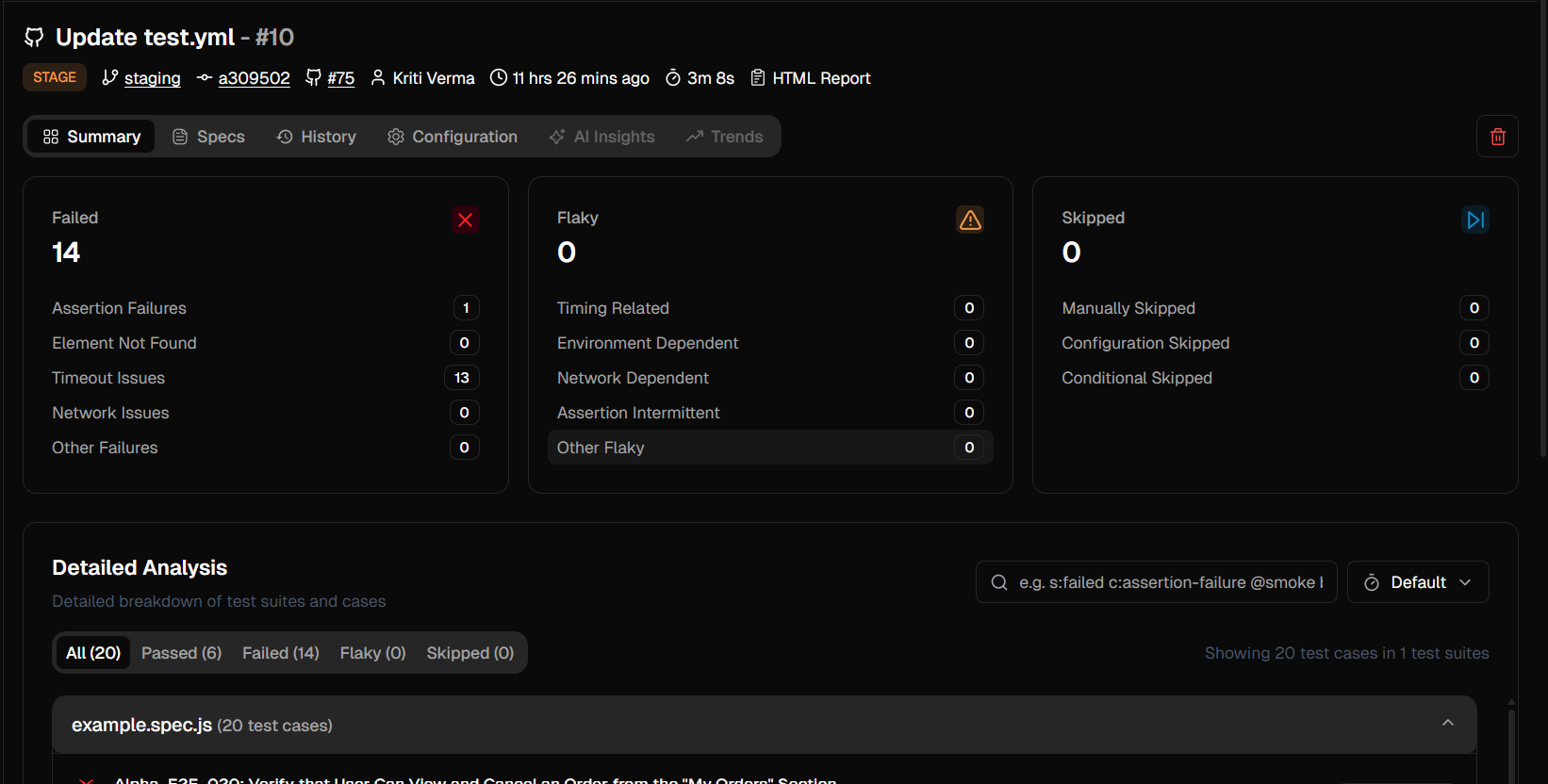Select the Network Issues row
The height and width of the screenshot is (784, 1548).
tap(266, 413)
